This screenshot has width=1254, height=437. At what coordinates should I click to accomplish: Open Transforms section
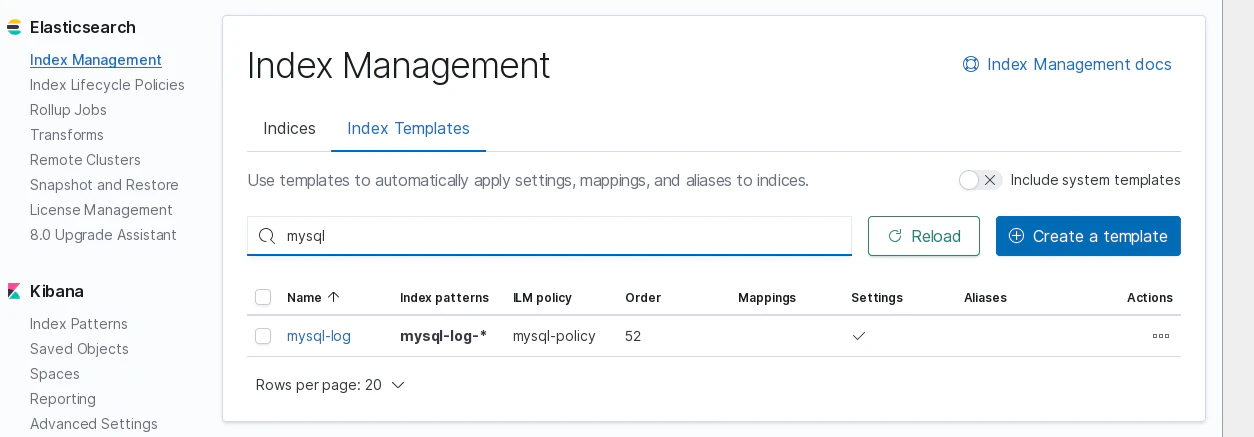pyautogui.click(x=67, y=135)
